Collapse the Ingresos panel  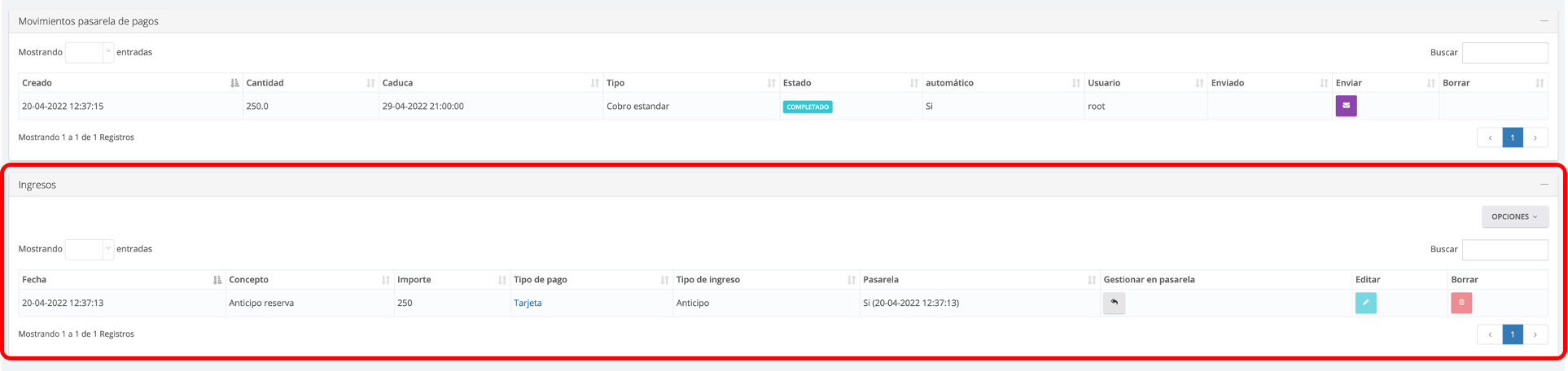1544,185
